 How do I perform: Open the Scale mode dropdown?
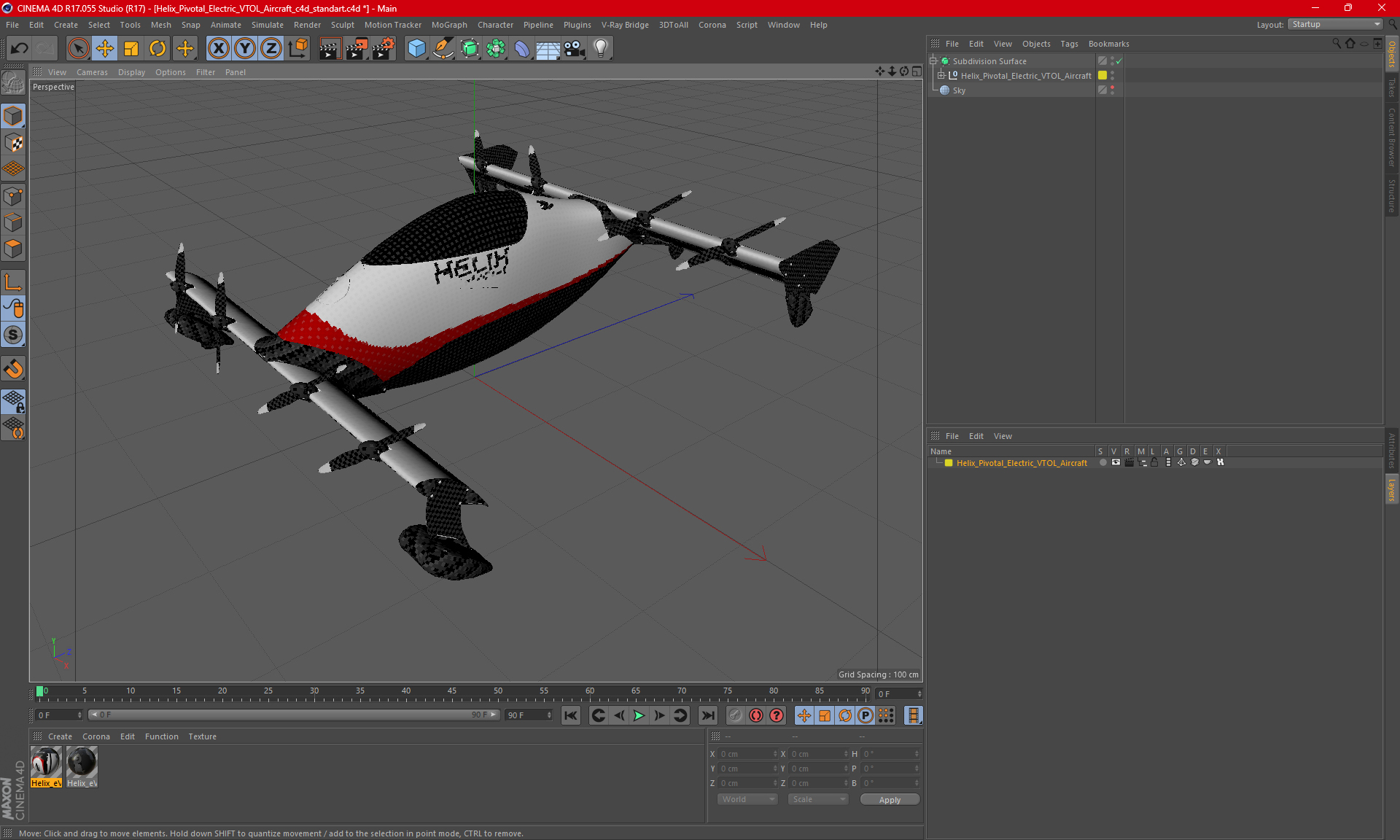point(818,799)
